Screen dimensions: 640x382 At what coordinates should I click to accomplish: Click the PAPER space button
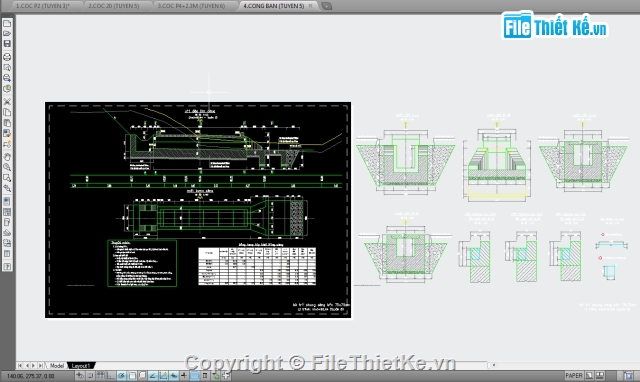pos(574,375)
